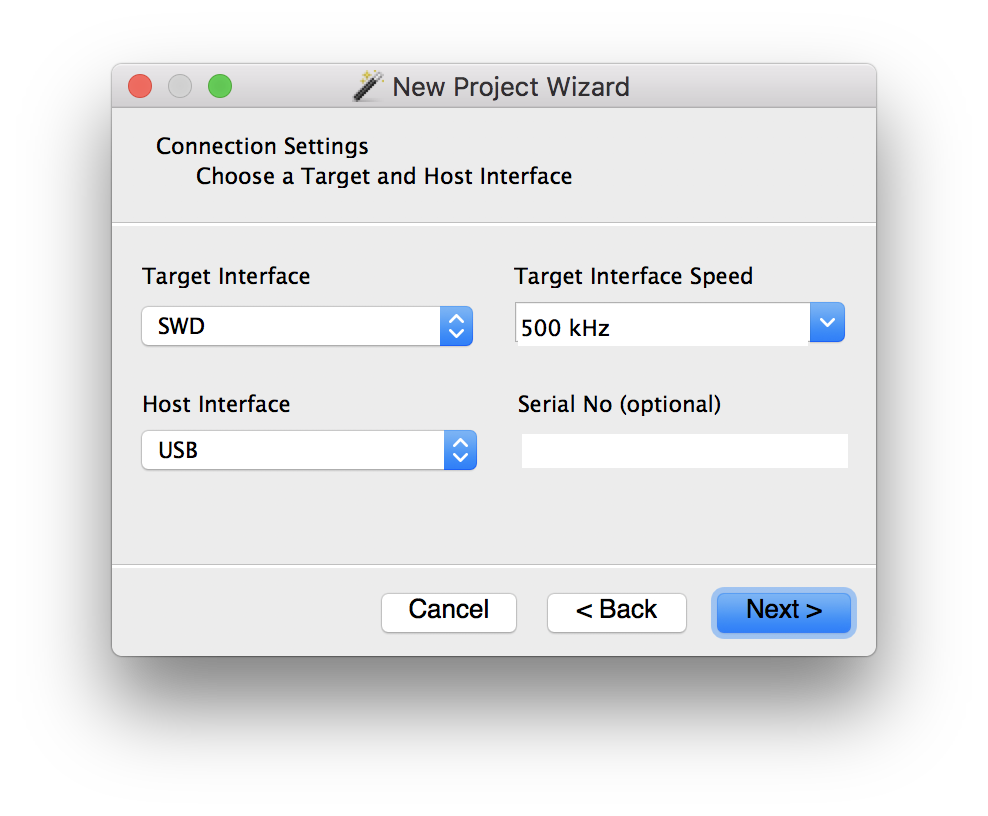Click the green zoom window button
This screenshot has width=988, height=816.
pos(220,86)
